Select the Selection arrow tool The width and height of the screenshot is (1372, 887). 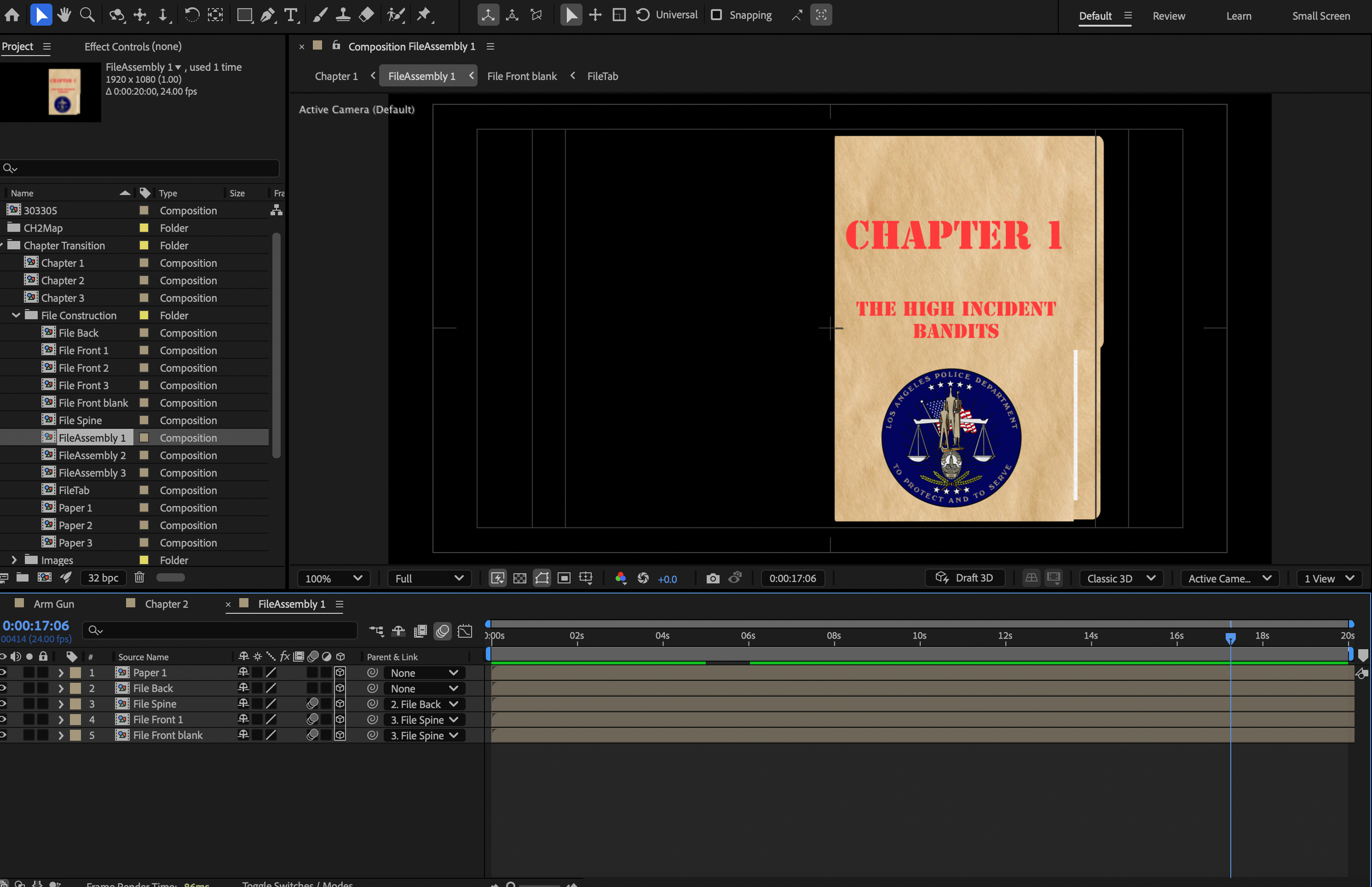pos(40,15)
